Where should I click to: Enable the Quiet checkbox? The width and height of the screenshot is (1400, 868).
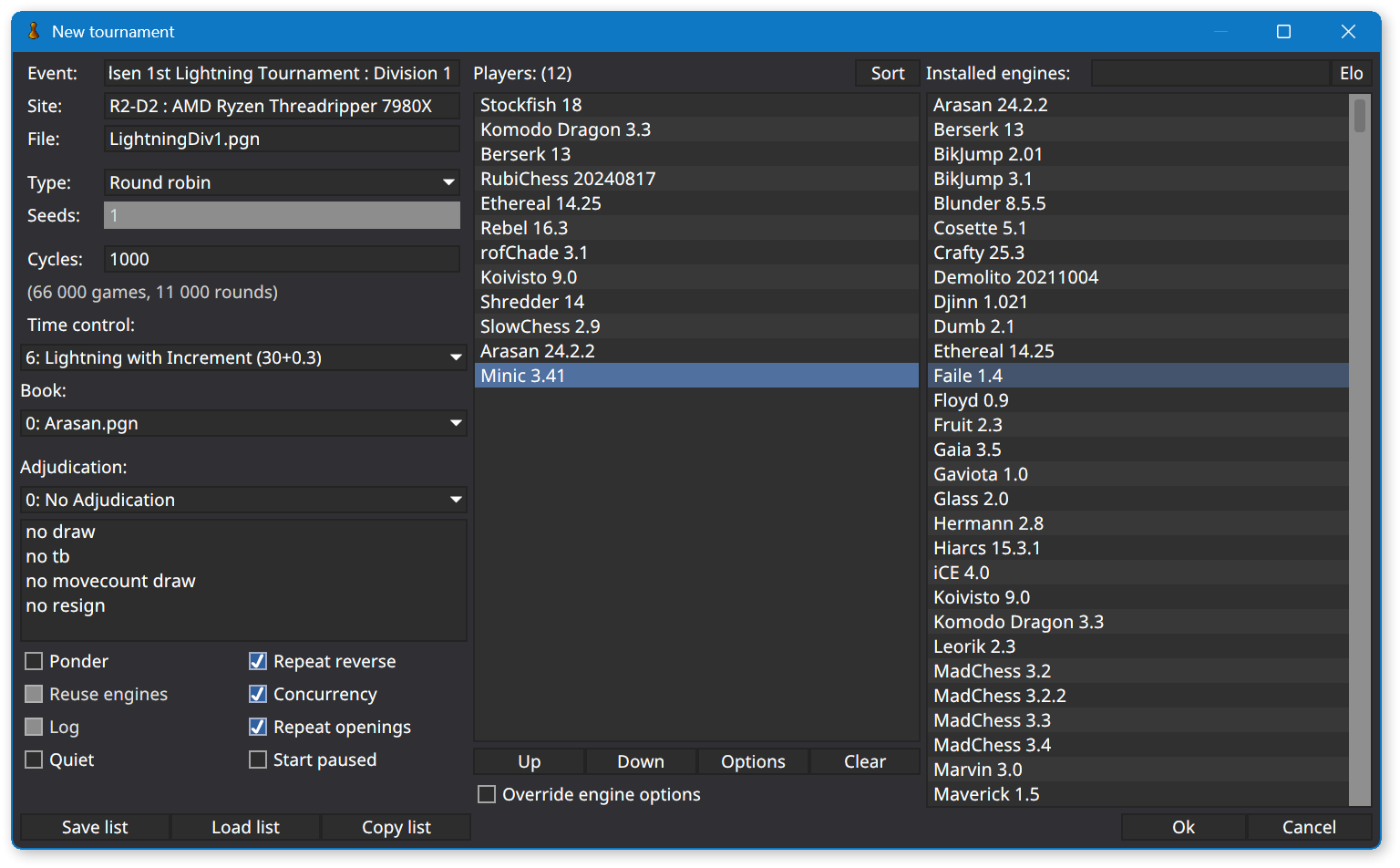[34, 759]
